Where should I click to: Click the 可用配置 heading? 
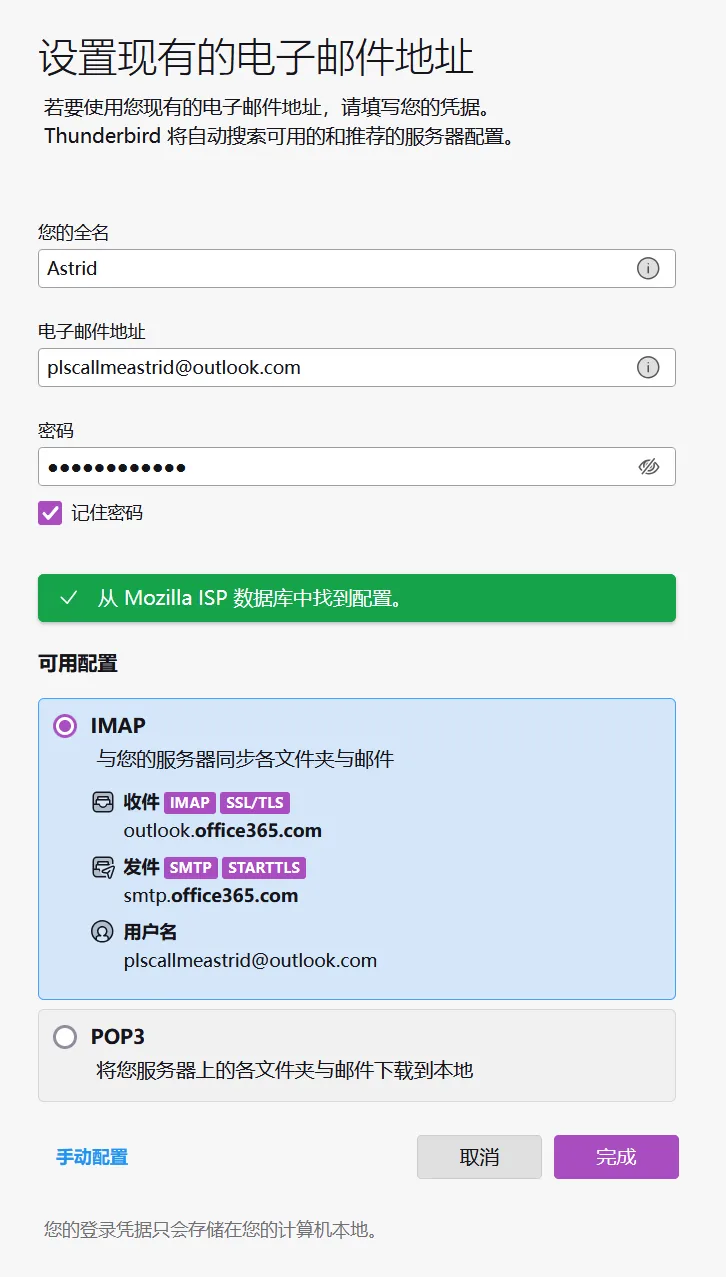click(x=78, y=663)
